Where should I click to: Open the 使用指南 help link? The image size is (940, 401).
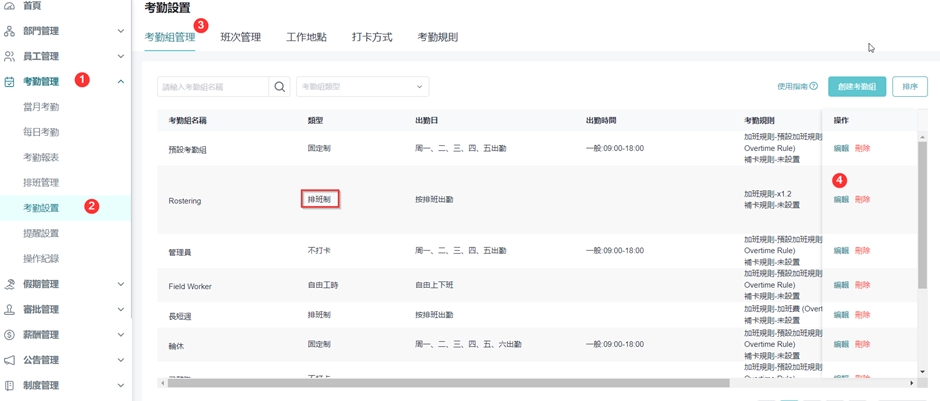click(x=797, y=87)
